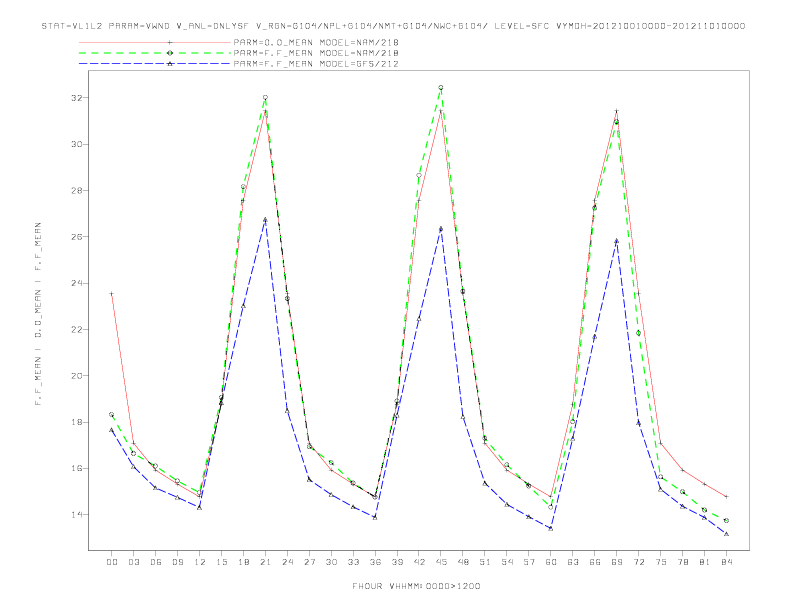Click x-axis tick label 24
Viewport: 792px width, 612px height.
(287, 562)
